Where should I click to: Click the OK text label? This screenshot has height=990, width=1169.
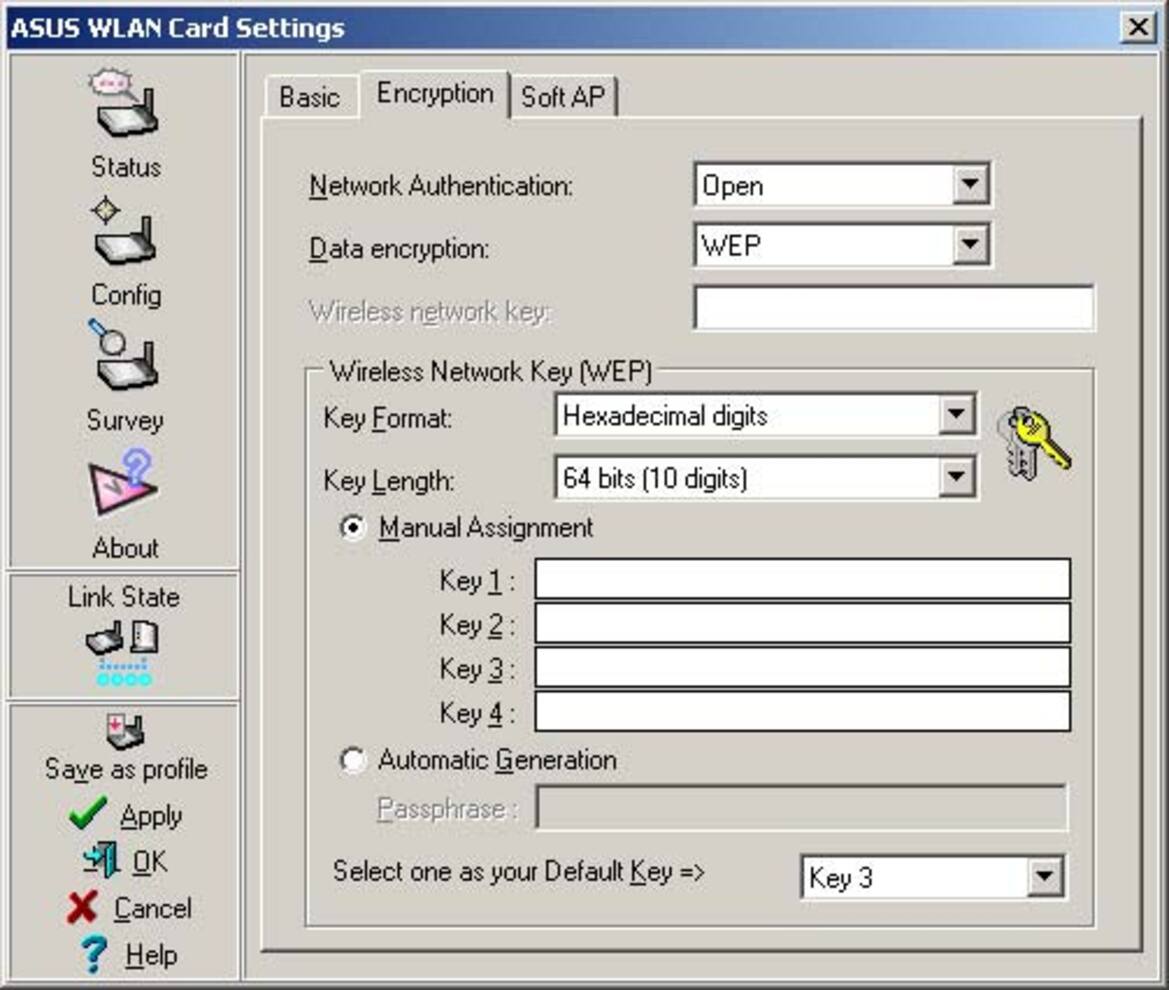click(150, 862)
